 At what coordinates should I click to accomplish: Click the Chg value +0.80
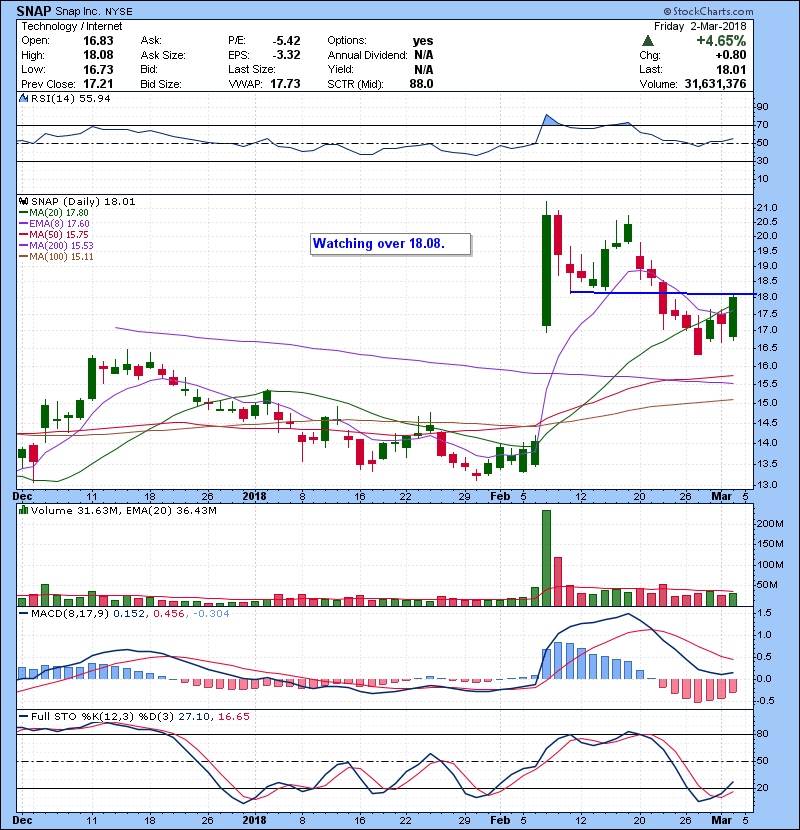click(x=731, y=55)
